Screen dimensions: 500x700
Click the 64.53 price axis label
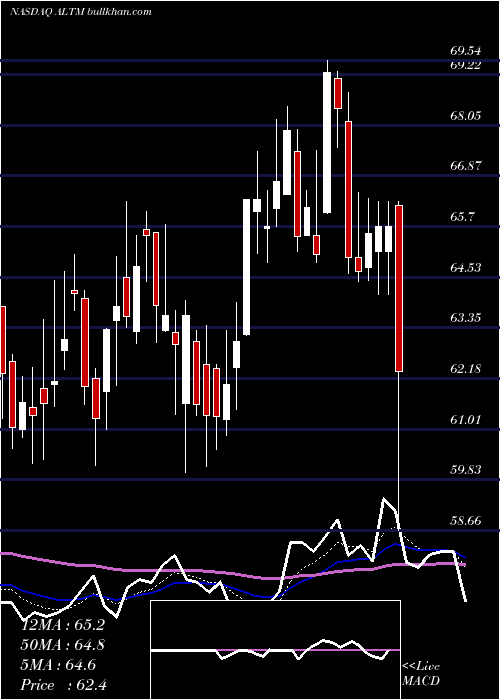tap(466, 267)
